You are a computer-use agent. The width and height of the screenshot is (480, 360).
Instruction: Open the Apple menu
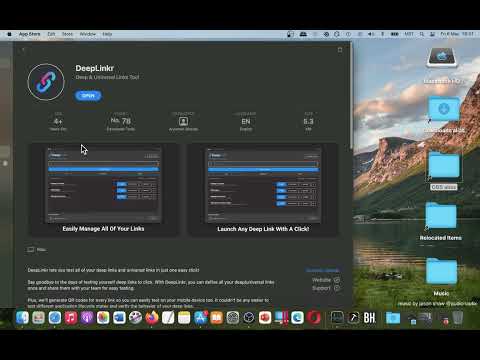point(9,34)
